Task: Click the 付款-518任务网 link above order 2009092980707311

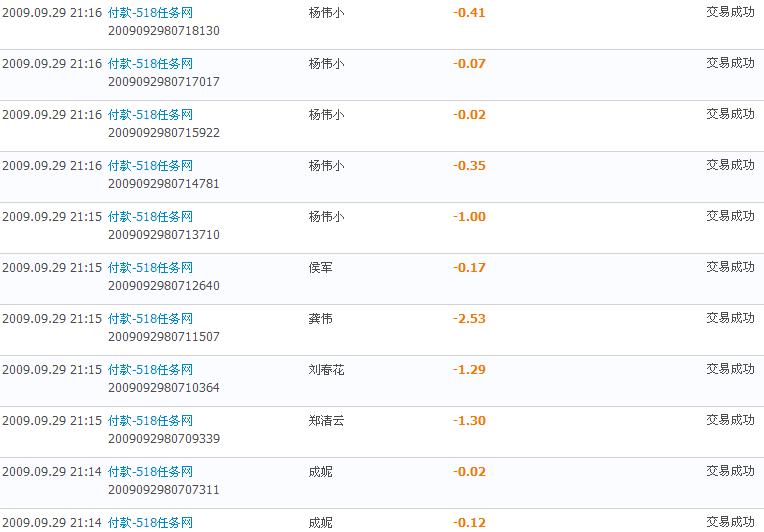Action: click(x=150, y=472)
